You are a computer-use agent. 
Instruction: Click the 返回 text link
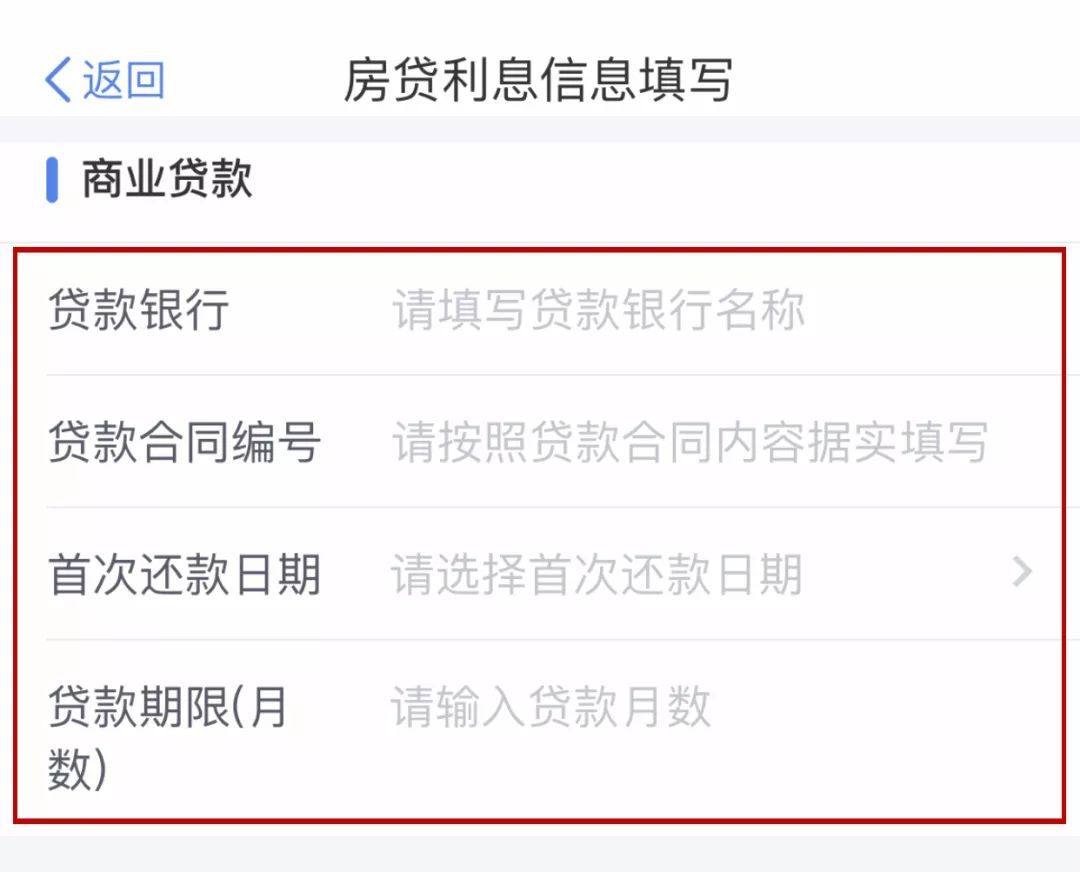[x=123, y=80]
